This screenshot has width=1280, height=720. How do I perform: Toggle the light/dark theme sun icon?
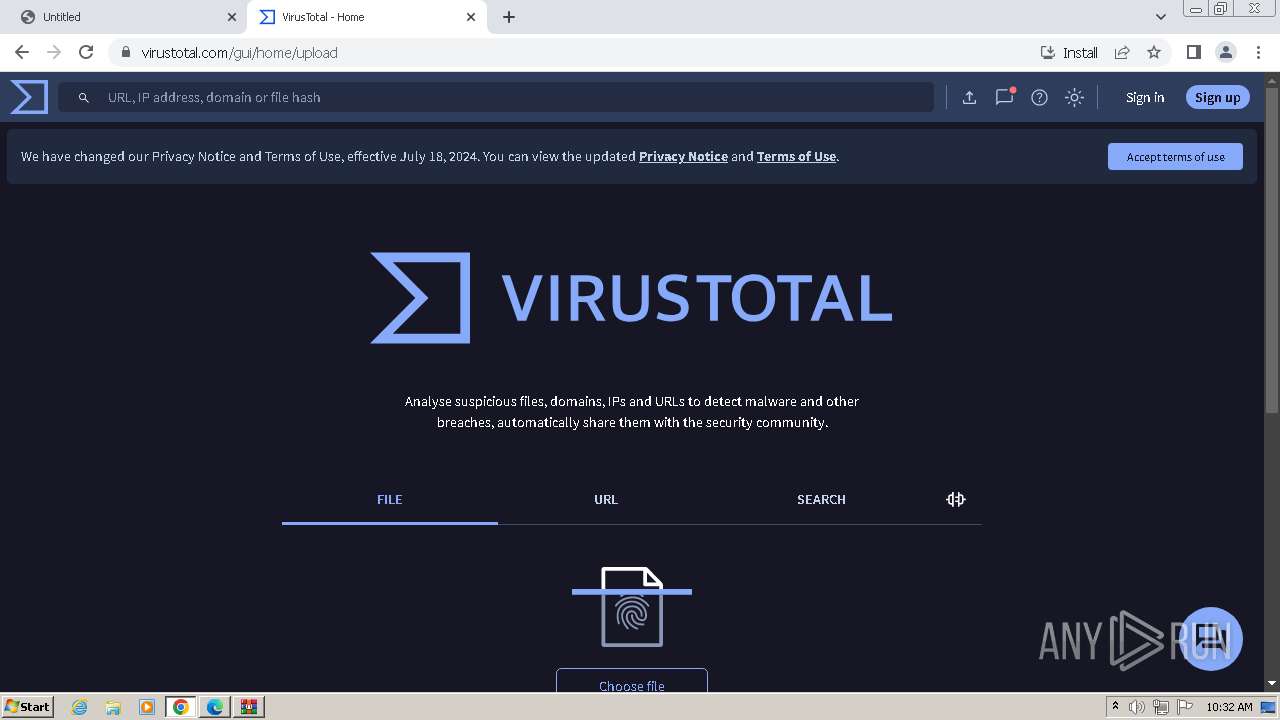coord(1074,97)
